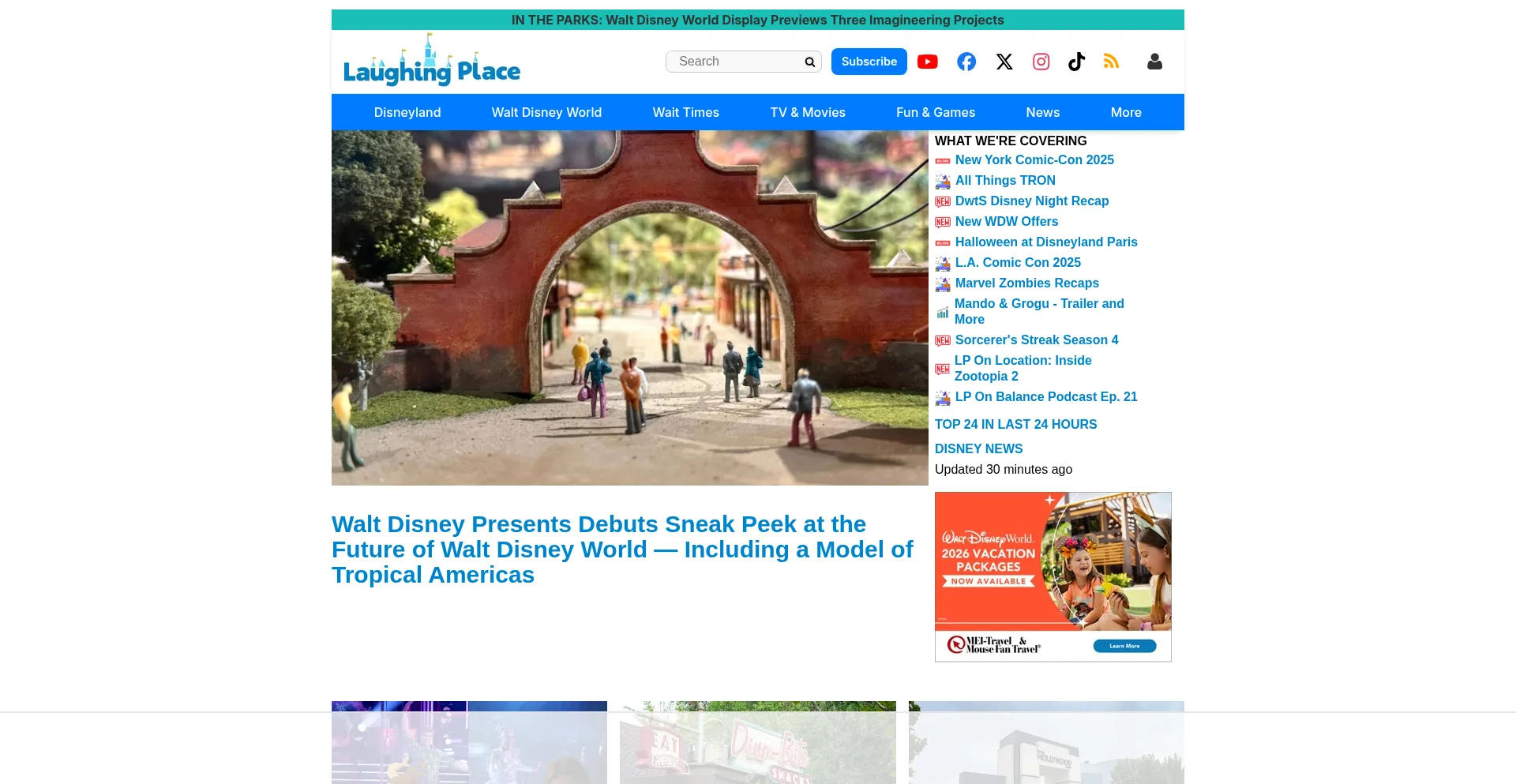Open the user account profile icon

(x=1154, y=62)
